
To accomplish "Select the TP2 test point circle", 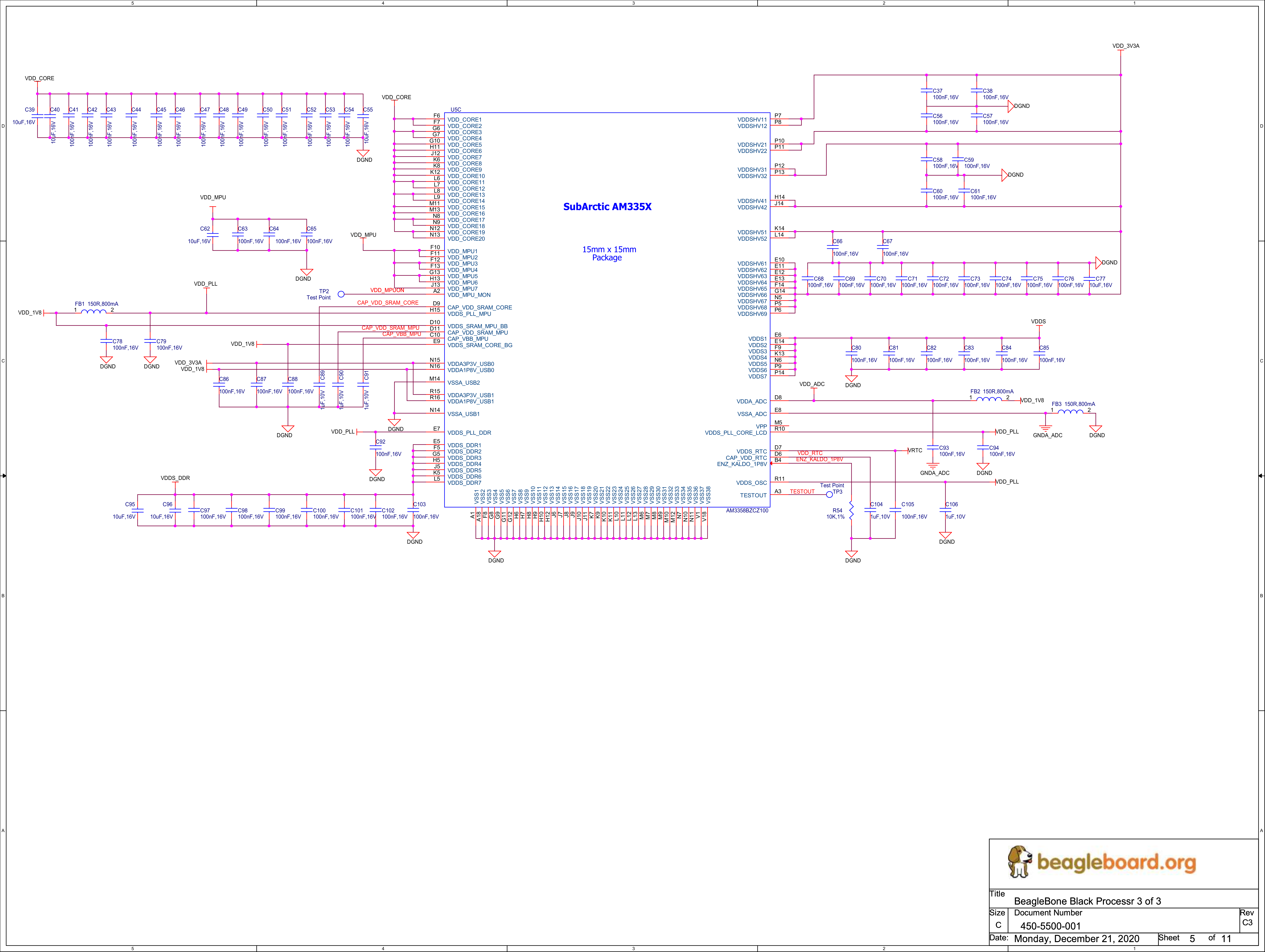I will [x=341, y=294].
